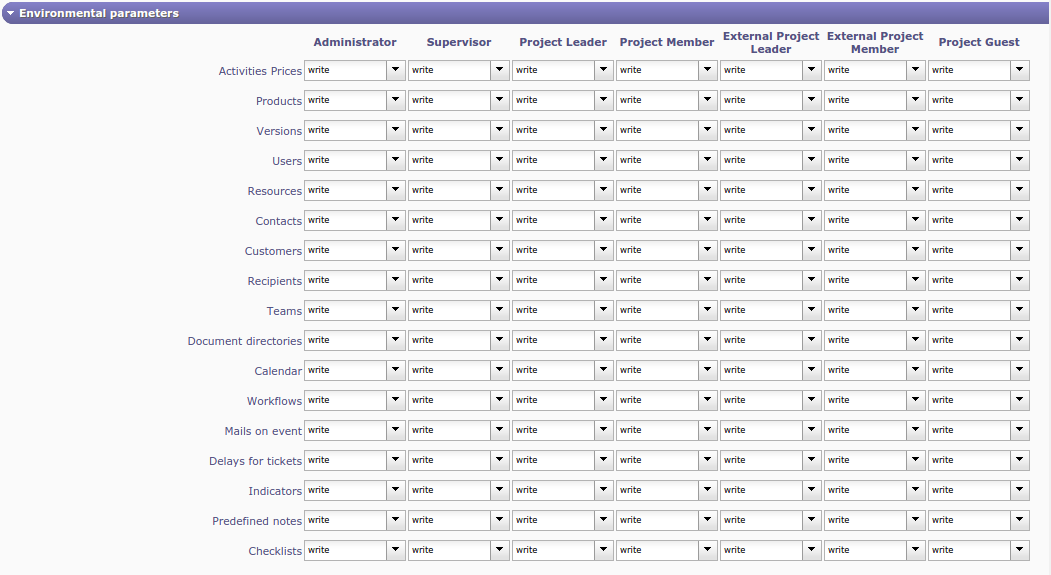Click the Indicators row label
Screen dimensions: 1051x575
[275, 491]
